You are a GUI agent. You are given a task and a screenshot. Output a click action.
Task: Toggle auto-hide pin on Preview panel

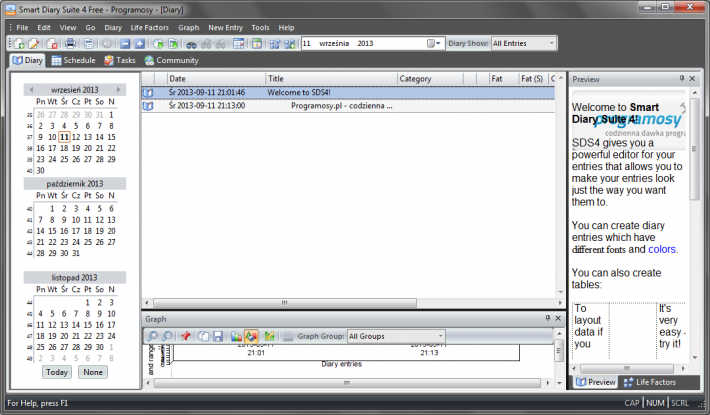click(682, 78)
